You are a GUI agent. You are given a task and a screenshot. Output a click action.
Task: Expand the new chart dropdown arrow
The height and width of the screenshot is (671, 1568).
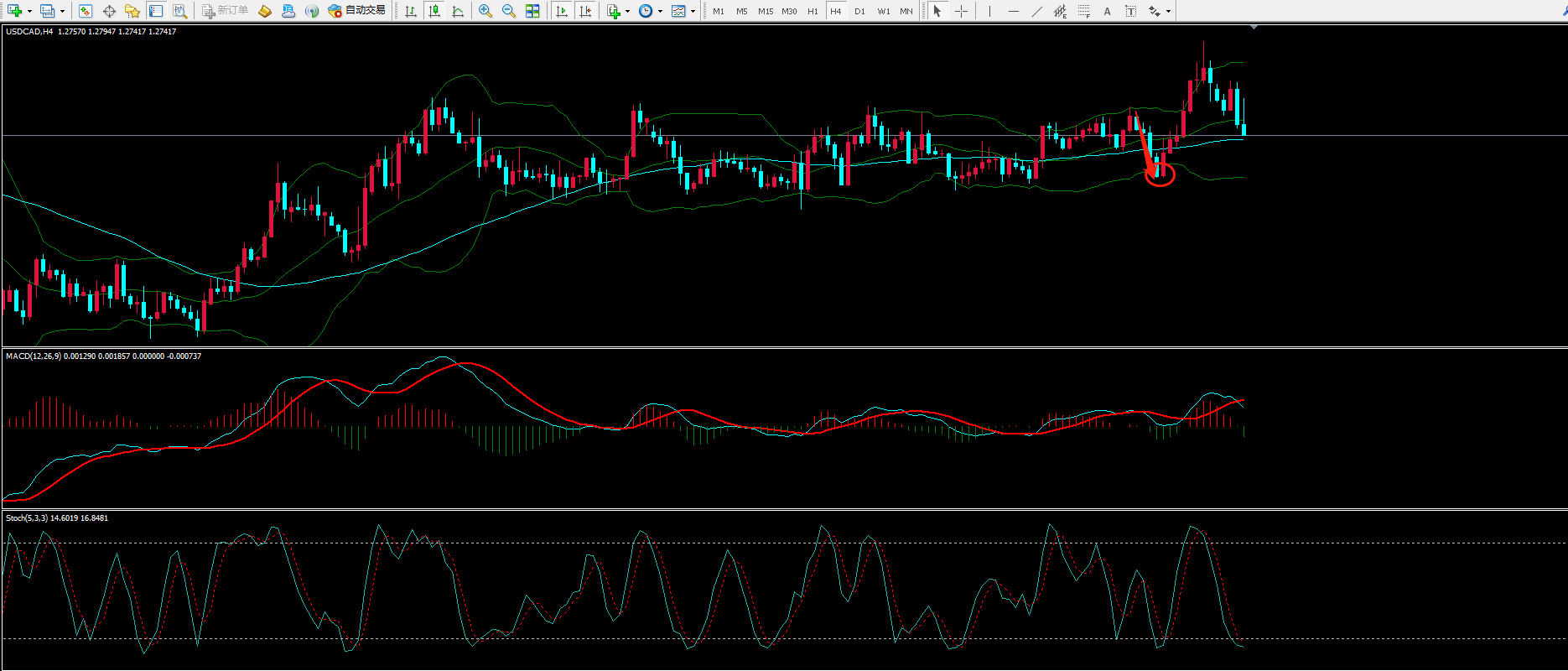(x=29, y=12)
